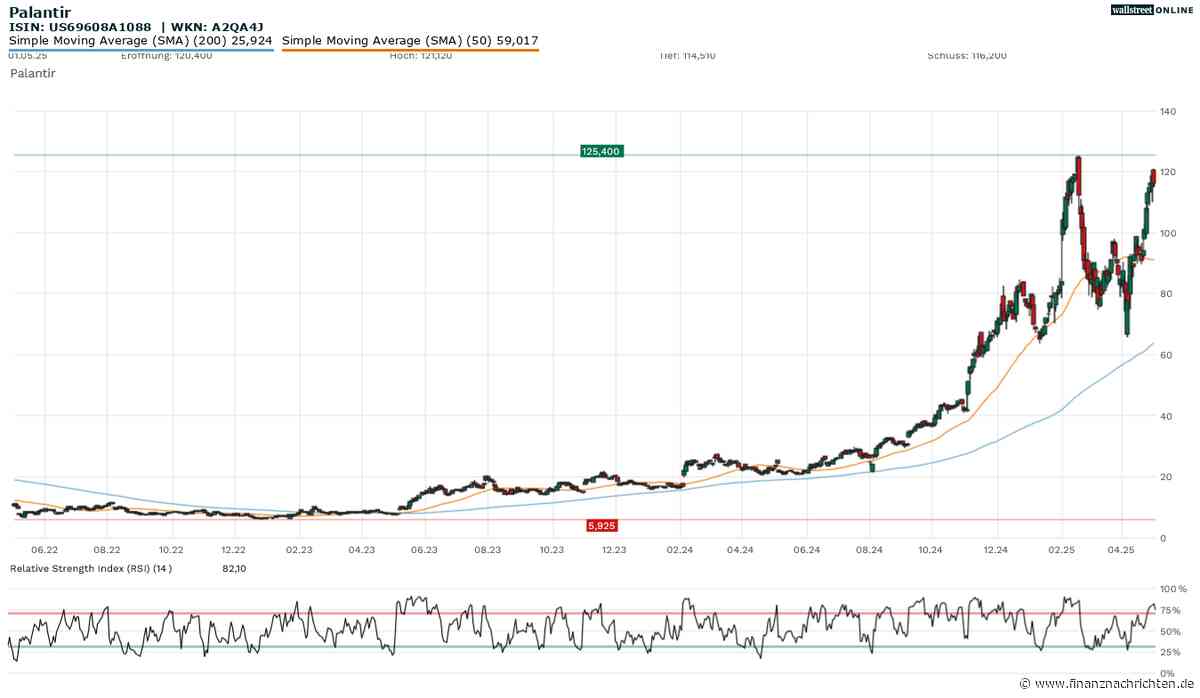Viewport: 1200px width, 698px height.
Task: Click the 02.24 time axis label
Action: (x=680, y=549)
